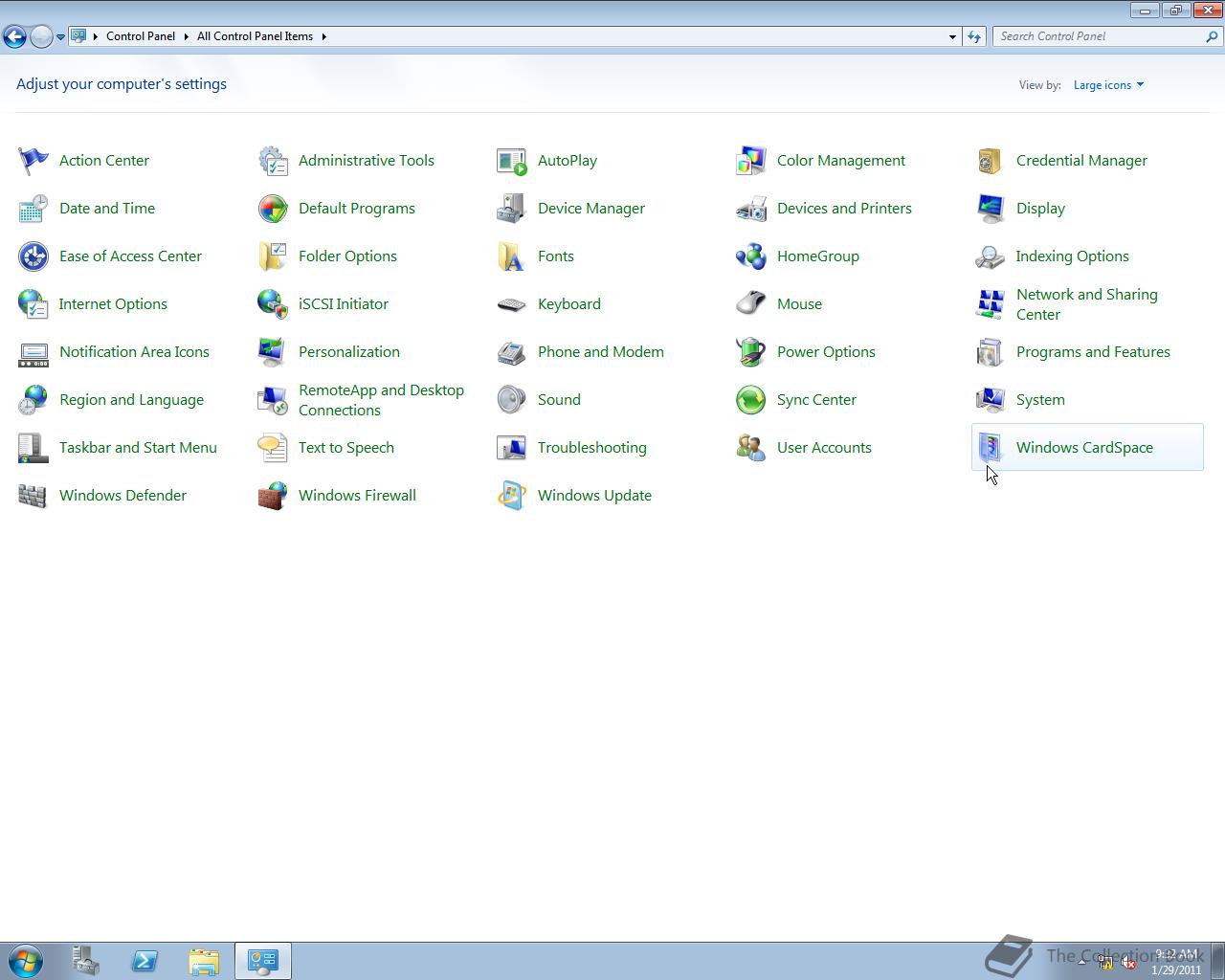Open Taskbar and Start Menu link
Image resolution: width=1225 pixels, height=980 pixels.
[x=138, y=448]
